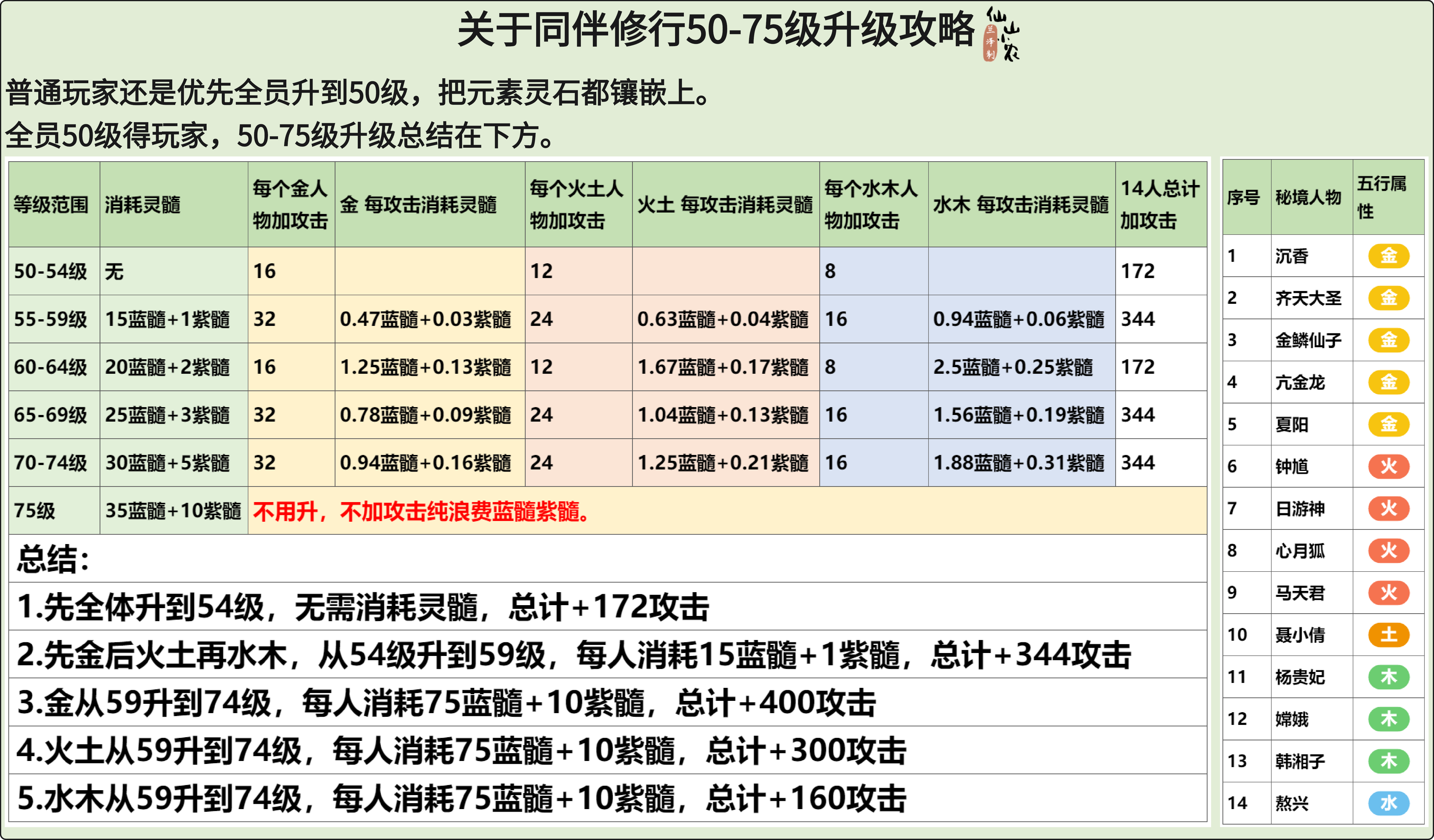Click the character name 金鳞仙子
Screen dimensions: 1434x840
pos(1308,340)
